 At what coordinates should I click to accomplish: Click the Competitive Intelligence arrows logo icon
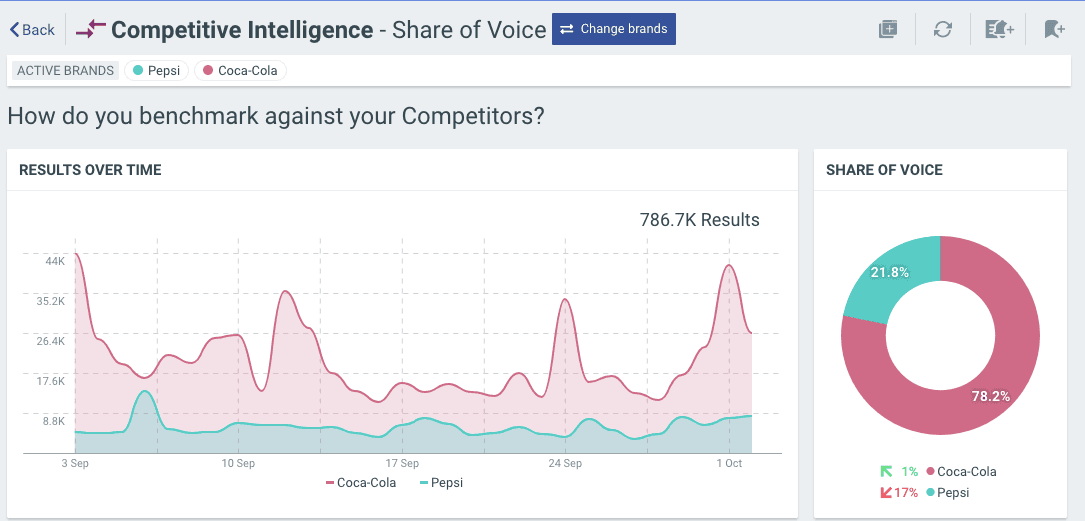pos(90,30)
